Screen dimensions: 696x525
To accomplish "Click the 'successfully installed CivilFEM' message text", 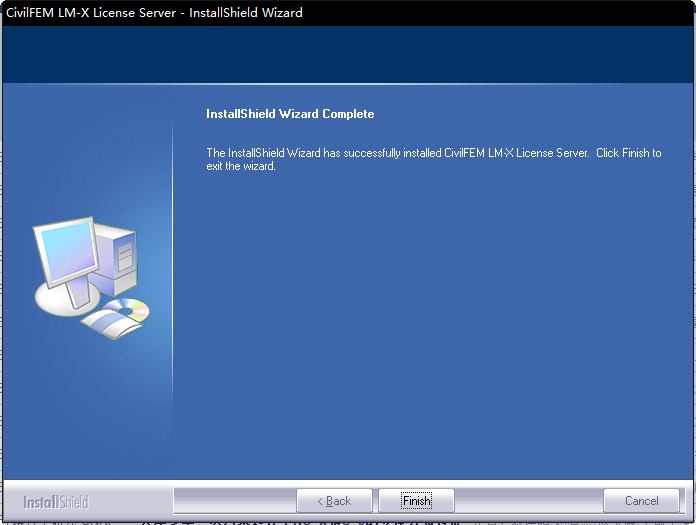I will (x=433, y=159).
